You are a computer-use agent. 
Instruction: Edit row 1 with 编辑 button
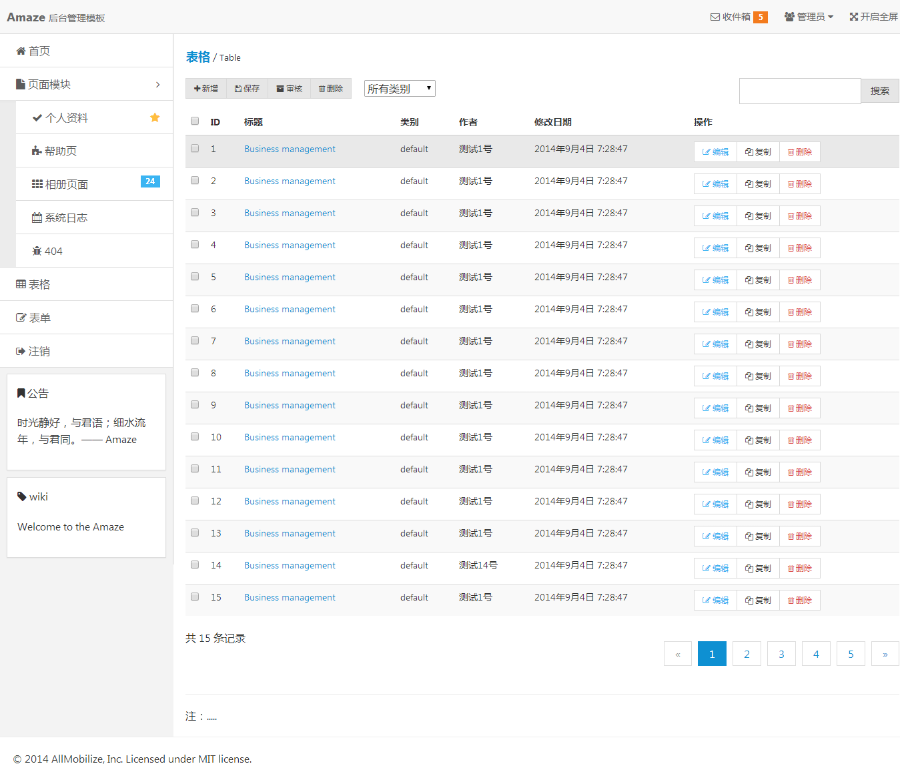click(715, 152)
